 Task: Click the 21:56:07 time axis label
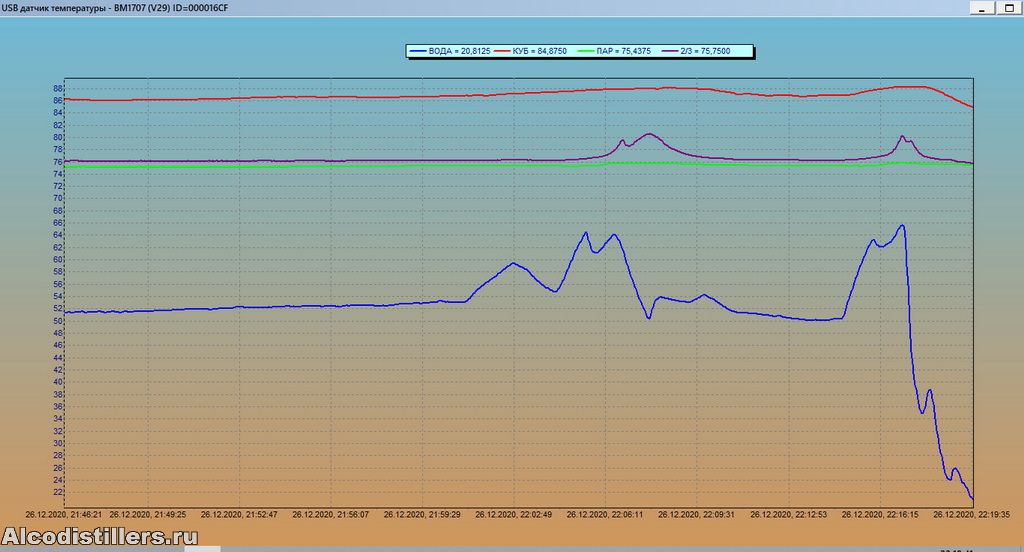[x=331, y=514]
